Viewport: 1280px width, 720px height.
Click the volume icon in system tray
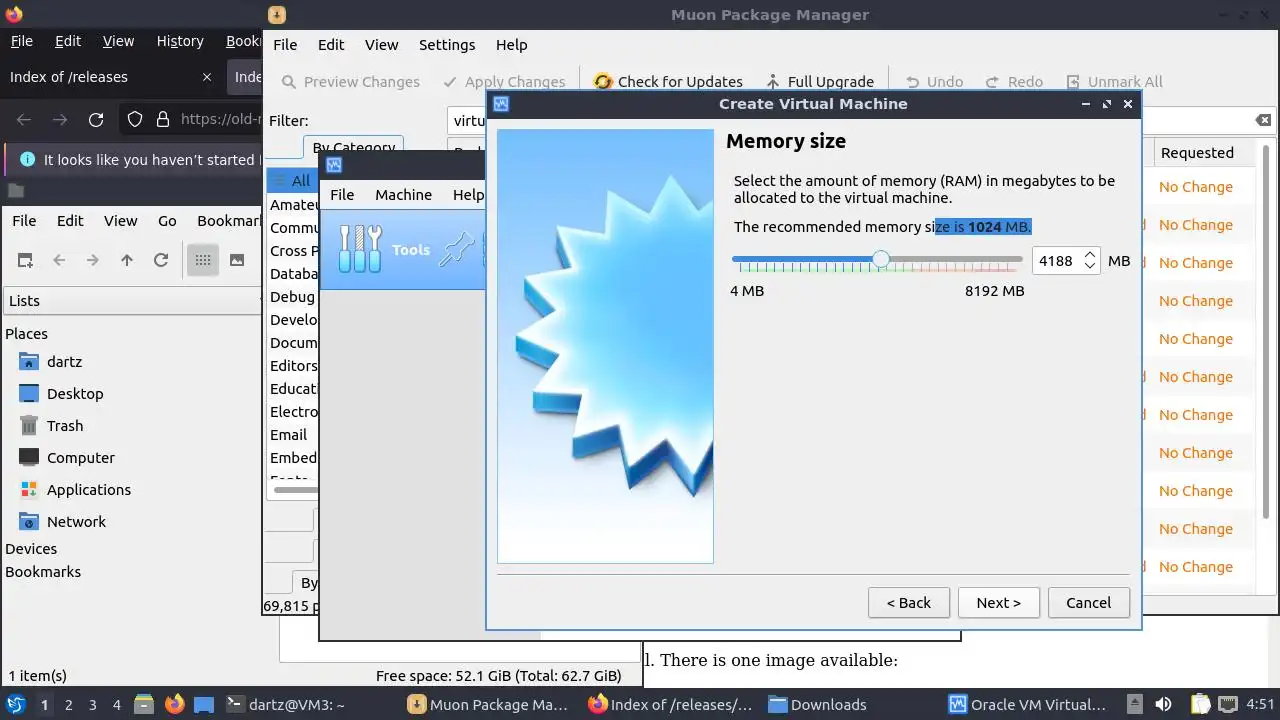(1163, 704)
